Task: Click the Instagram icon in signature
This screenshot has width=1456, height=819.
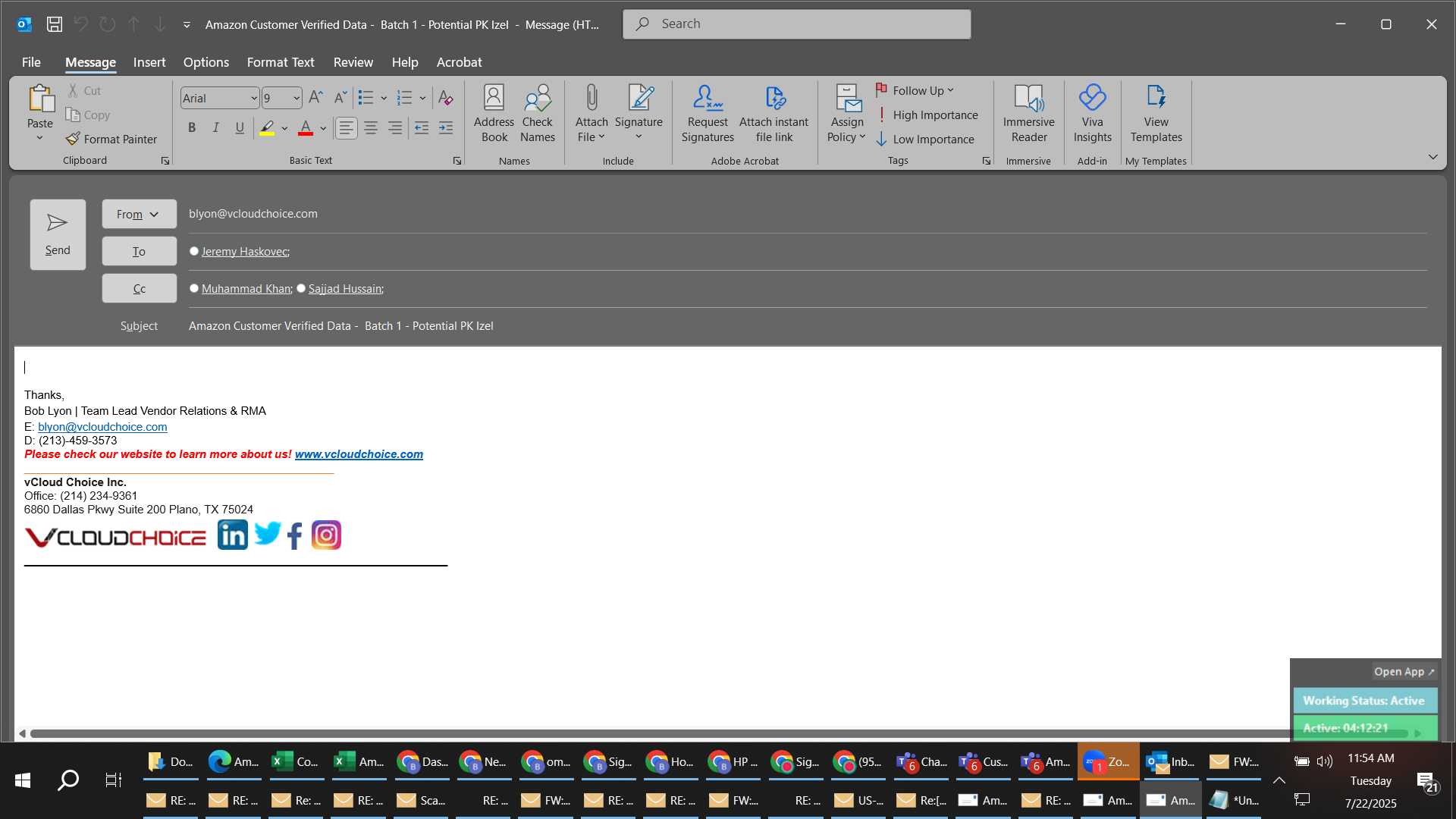Action: [327, 535]
